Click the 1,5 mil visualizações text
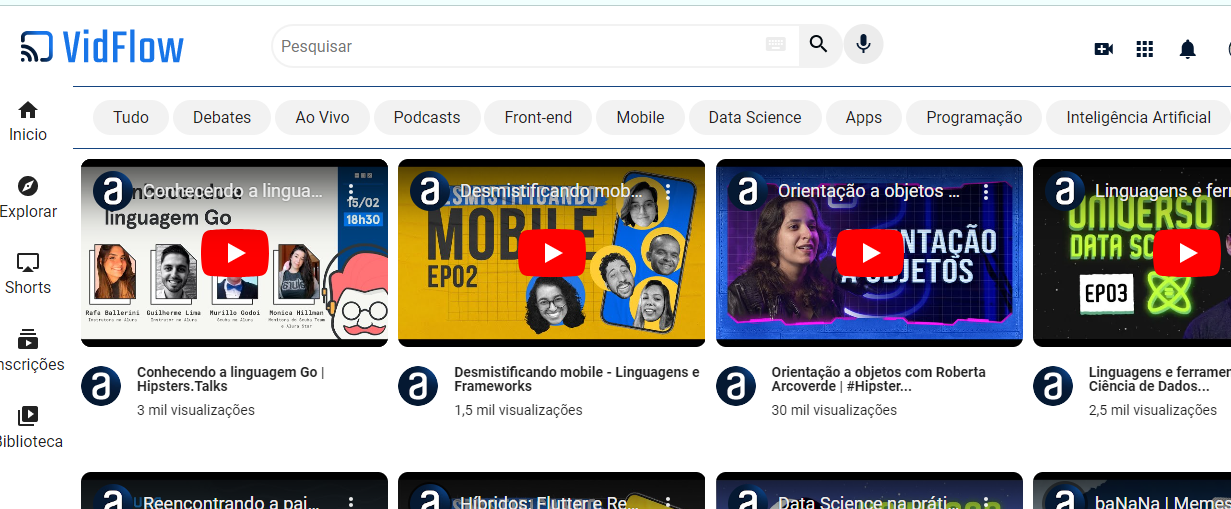1231x509 pixels. point(518,410)
